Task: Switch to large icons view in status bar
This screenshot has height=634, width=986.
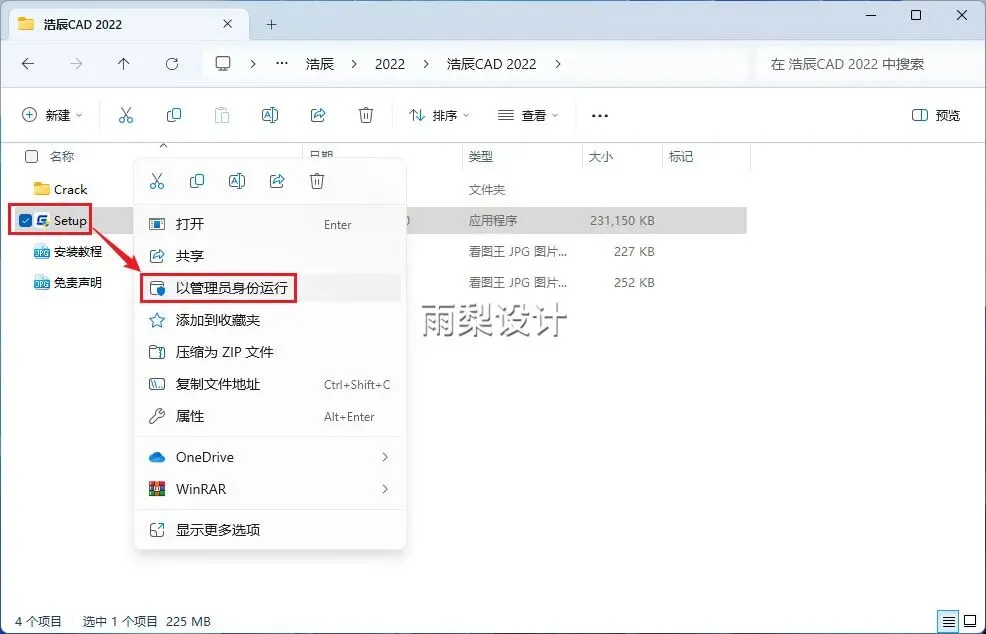Action: point(970,621)
